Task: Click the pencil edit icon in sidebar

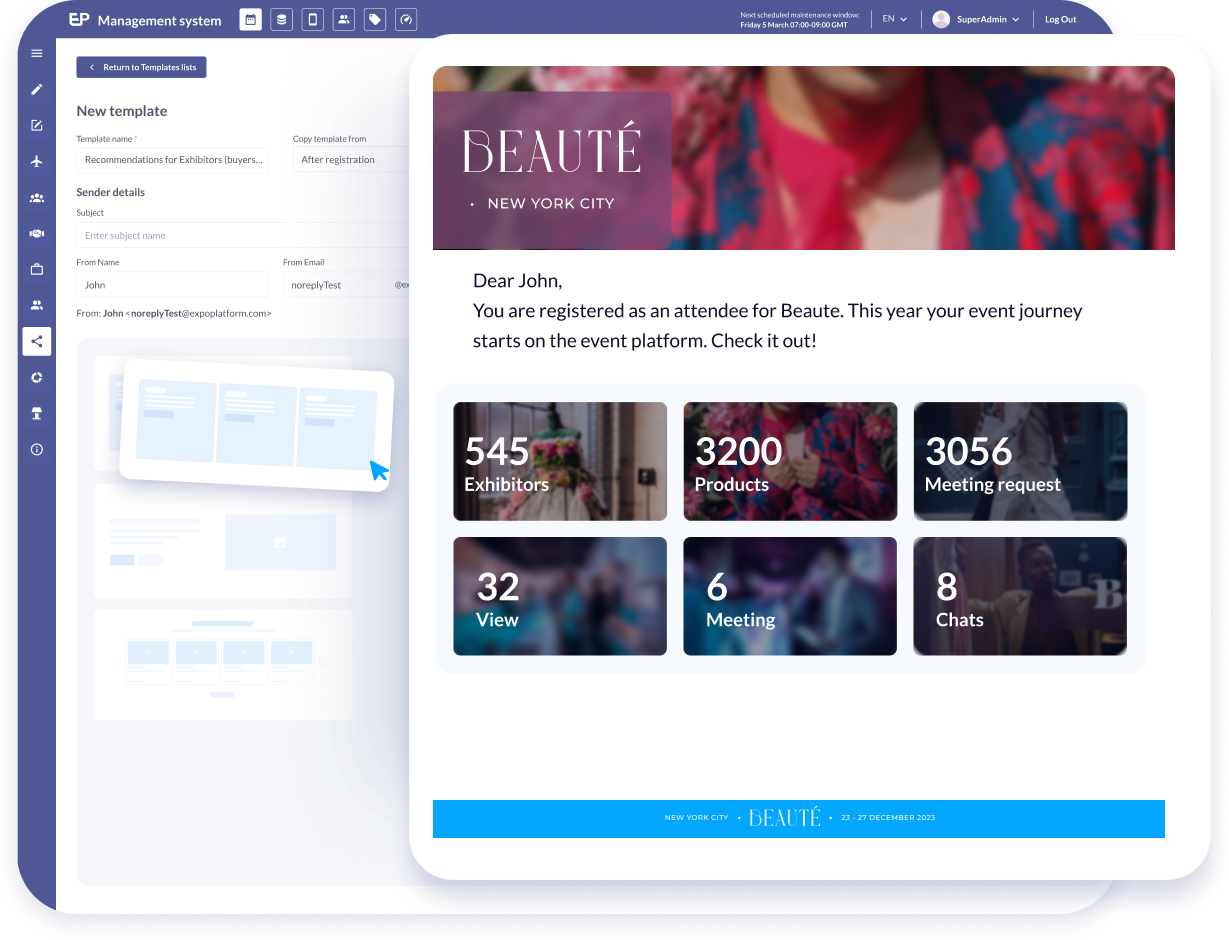Action: pos(37,89)
